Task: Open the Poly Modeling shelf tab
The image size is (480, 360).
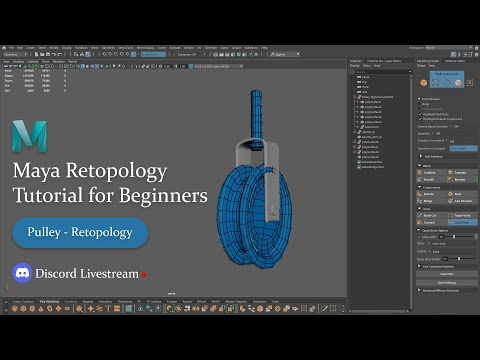Action: (49, 301)
